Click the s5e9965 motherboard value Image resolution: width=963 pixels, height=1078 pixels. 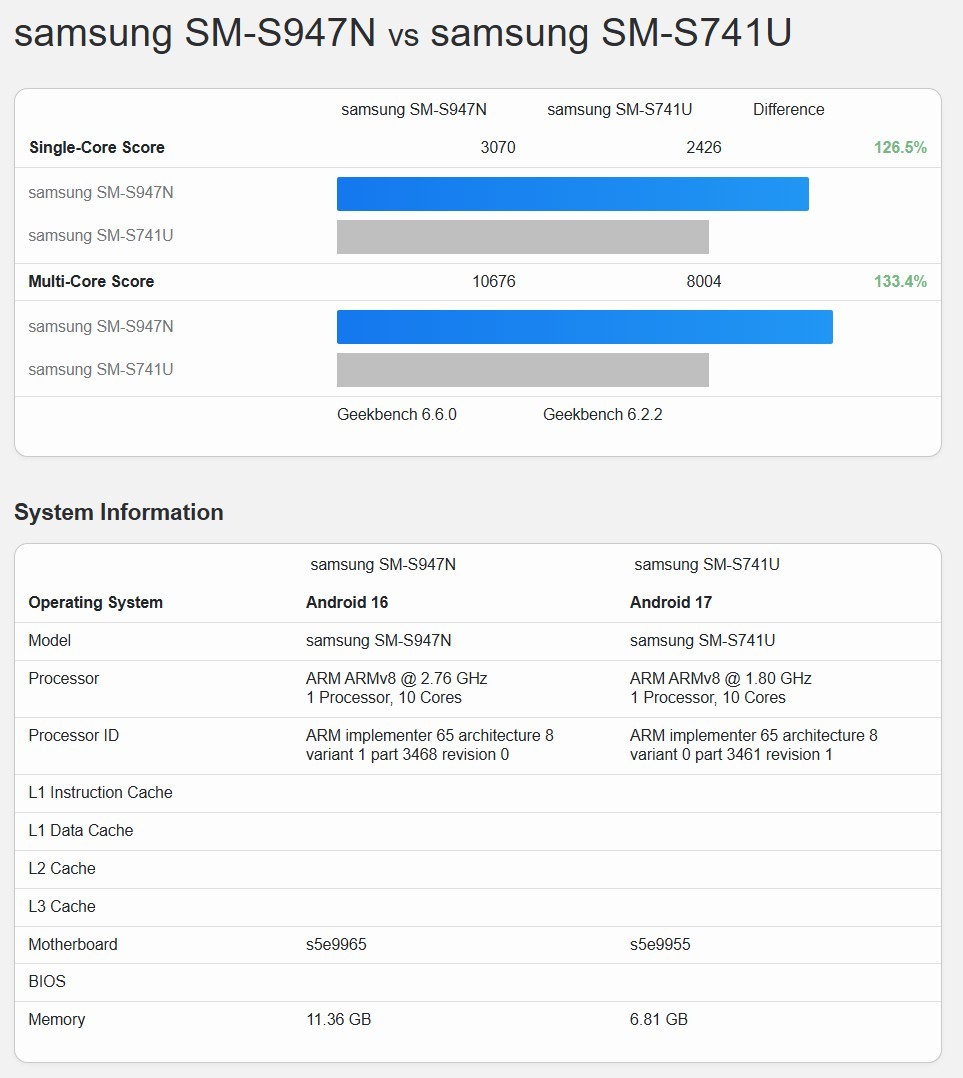[x=336, y=944]
